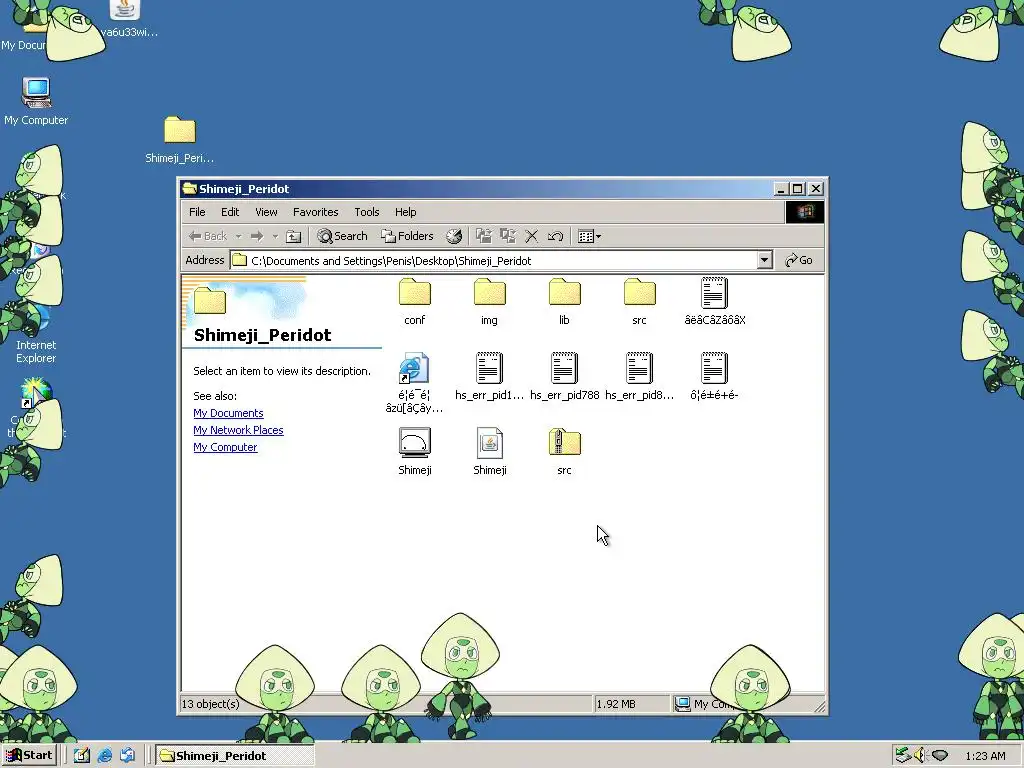Click the History toolbar icon
The height and width of the screenshot is (768, 1024).
point(454,236)
